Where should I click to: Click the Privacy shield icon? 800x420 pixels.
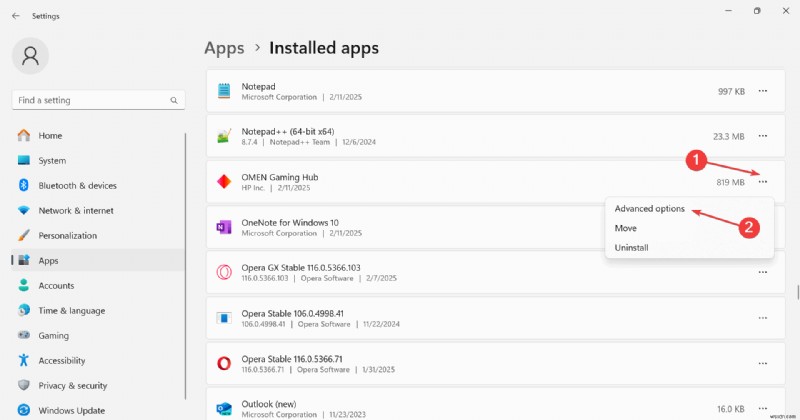pyautogui.click(x=24, y=385)
